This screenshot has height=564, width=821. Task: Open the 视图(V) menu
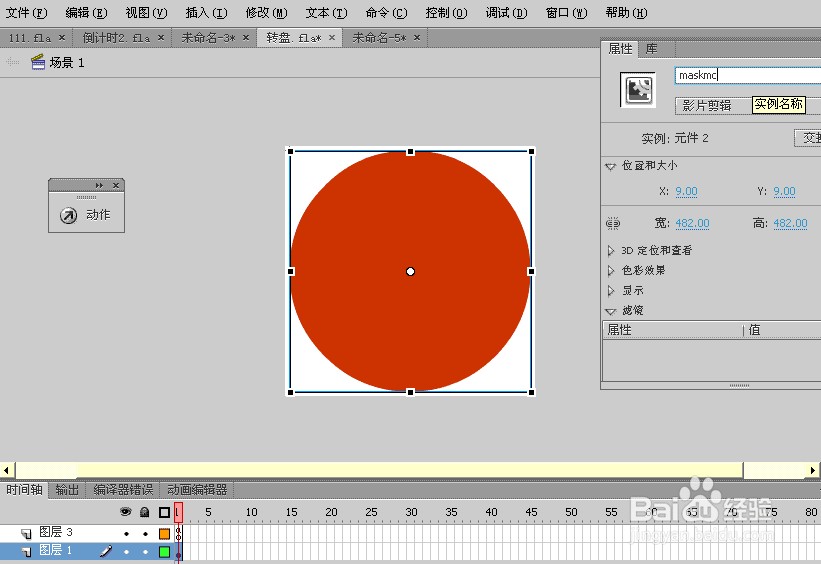coord(147,13)
